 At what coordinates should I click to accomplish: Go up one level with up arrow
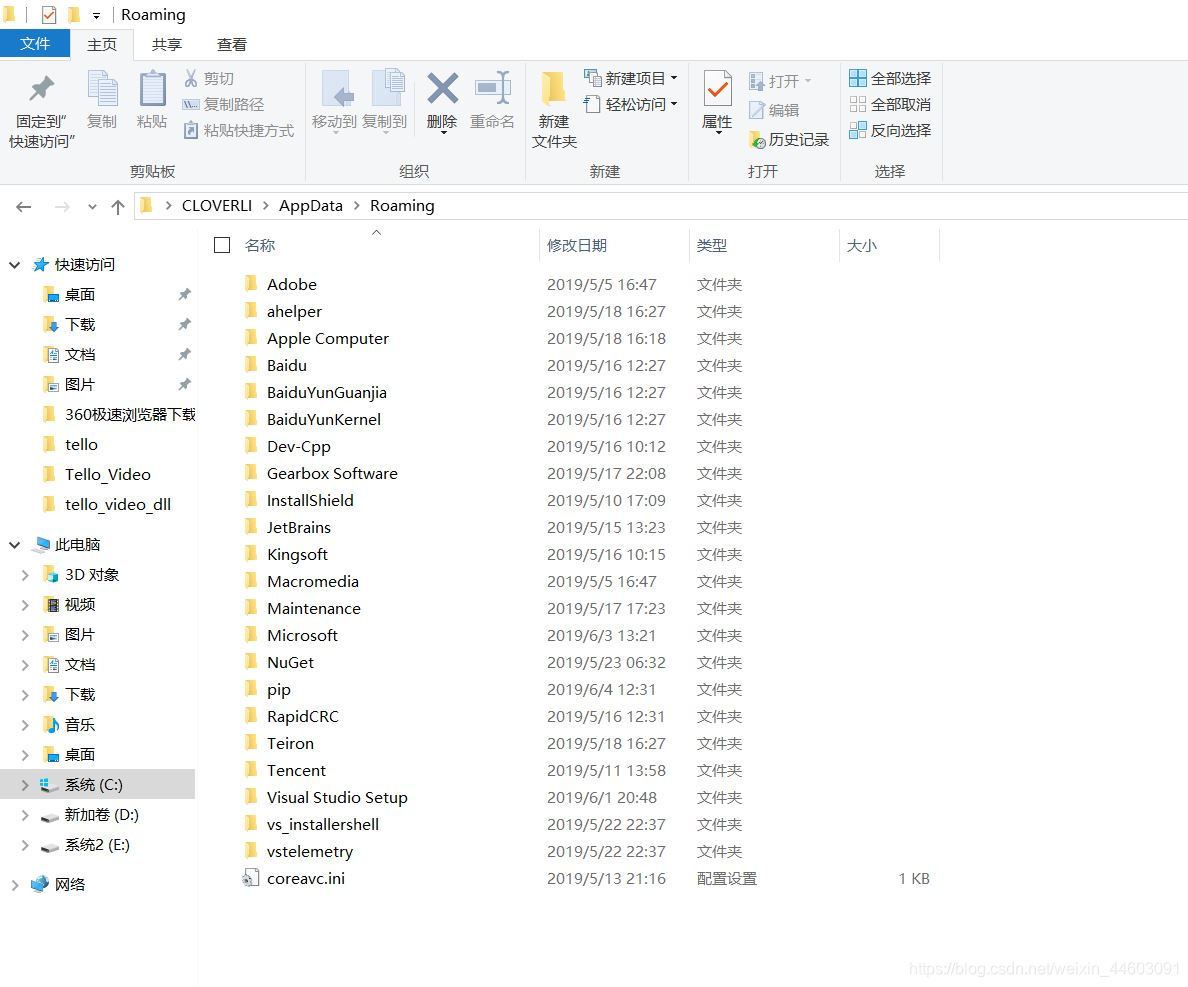pos(117,207)
